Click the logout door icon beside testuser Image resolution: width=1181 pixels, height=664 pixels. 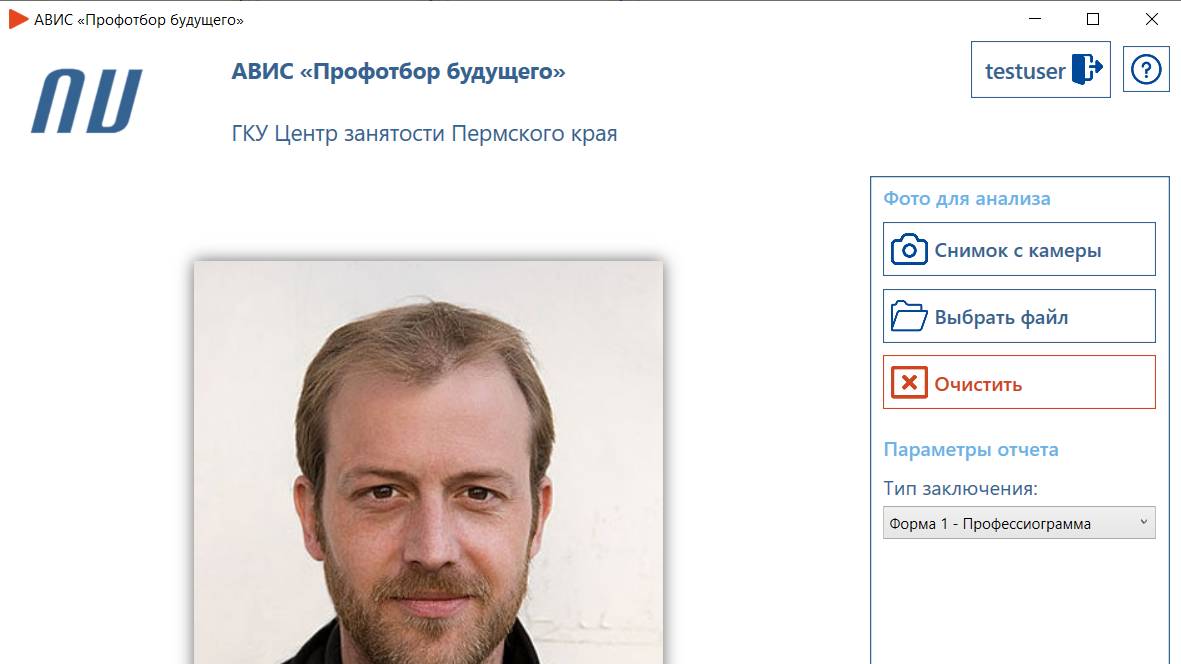(x=1086, y=69)
